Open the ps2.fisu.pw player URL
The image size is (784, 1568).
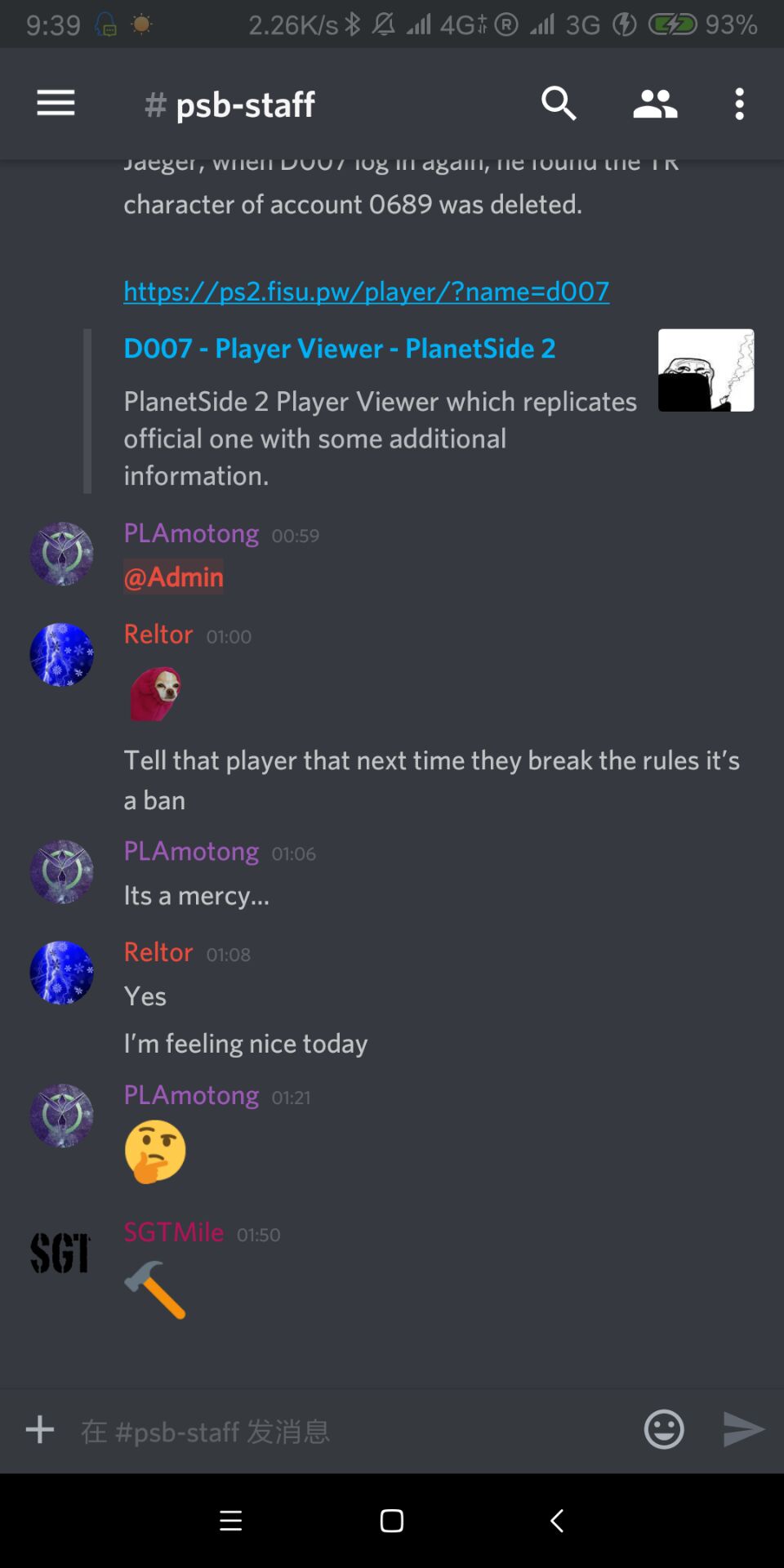pos(367,292)
